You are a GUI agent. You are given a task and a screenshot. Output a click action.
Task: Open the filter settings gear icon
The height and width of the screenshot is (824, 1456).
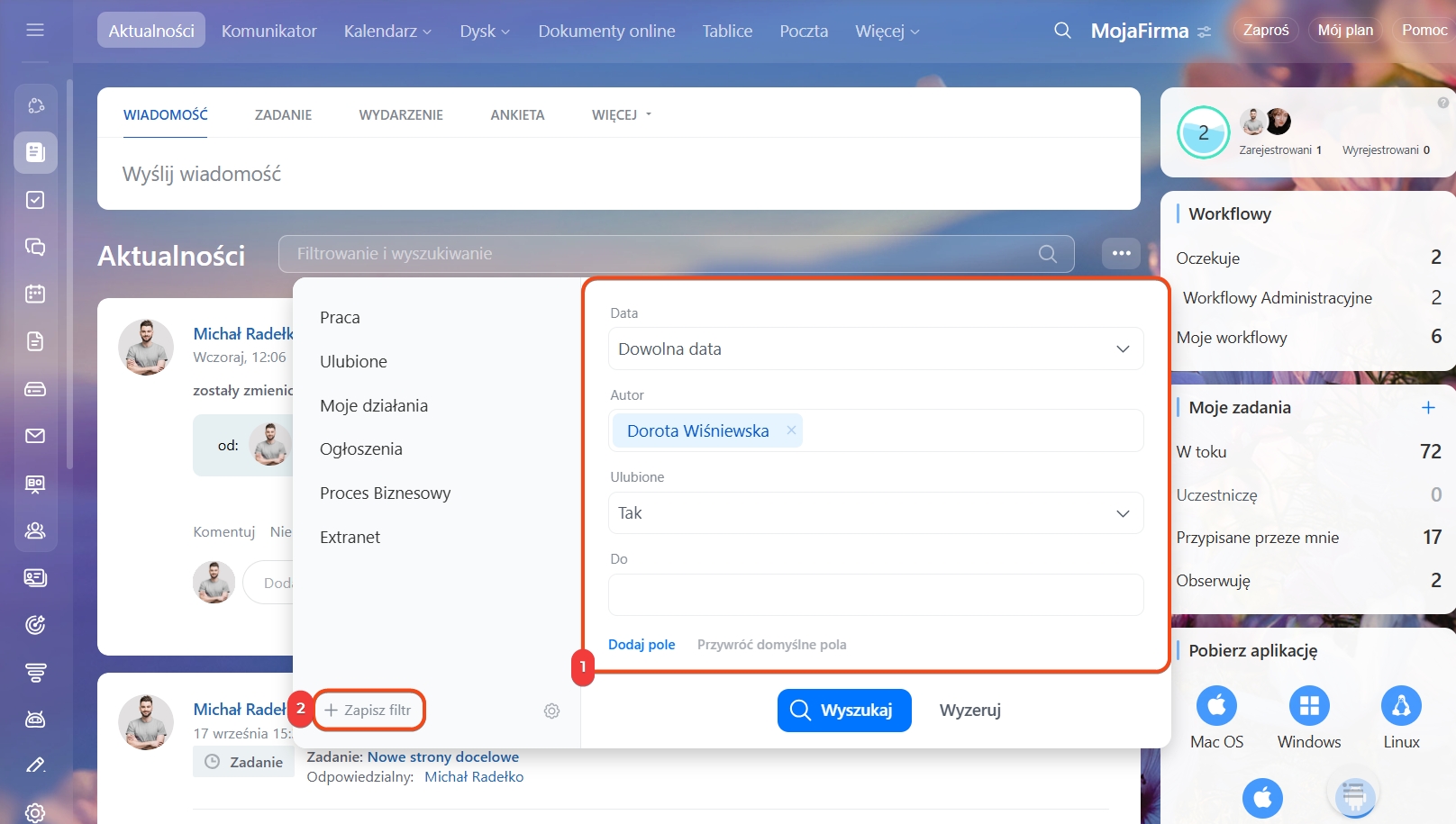click(551, 711)
